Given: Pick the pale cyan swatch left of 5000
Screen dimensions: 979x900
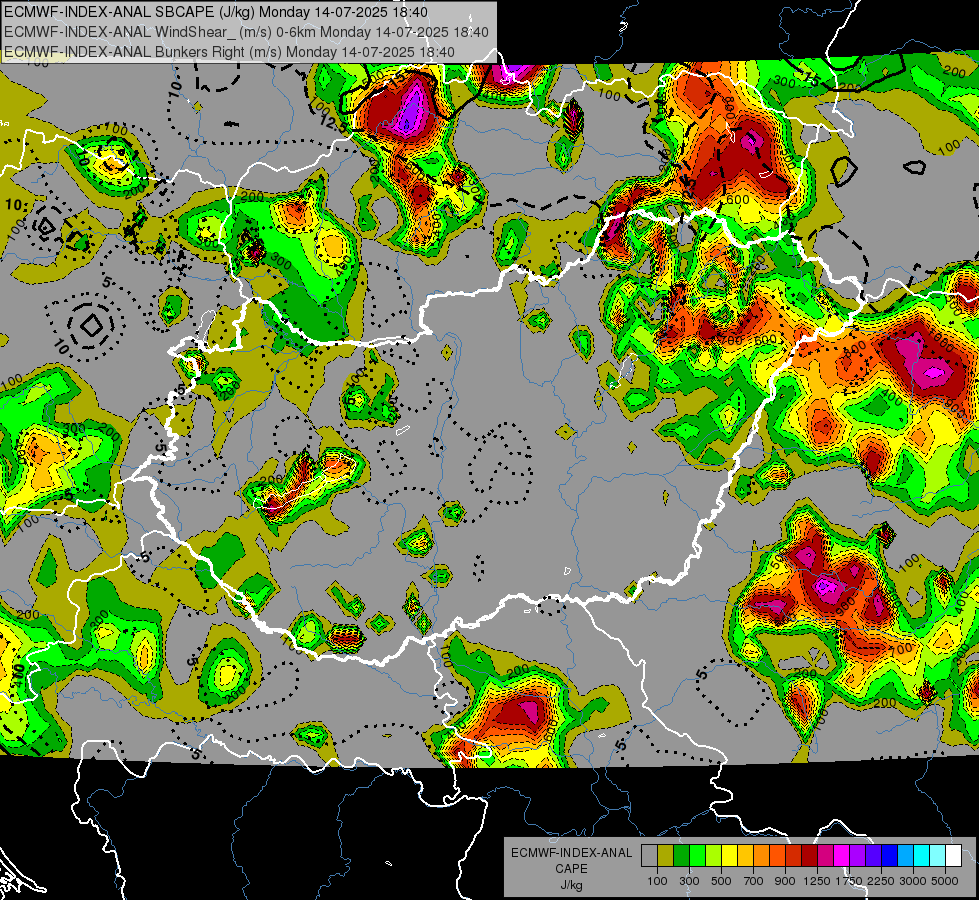Looking at the screenshot, I should (x=938, y=856).
